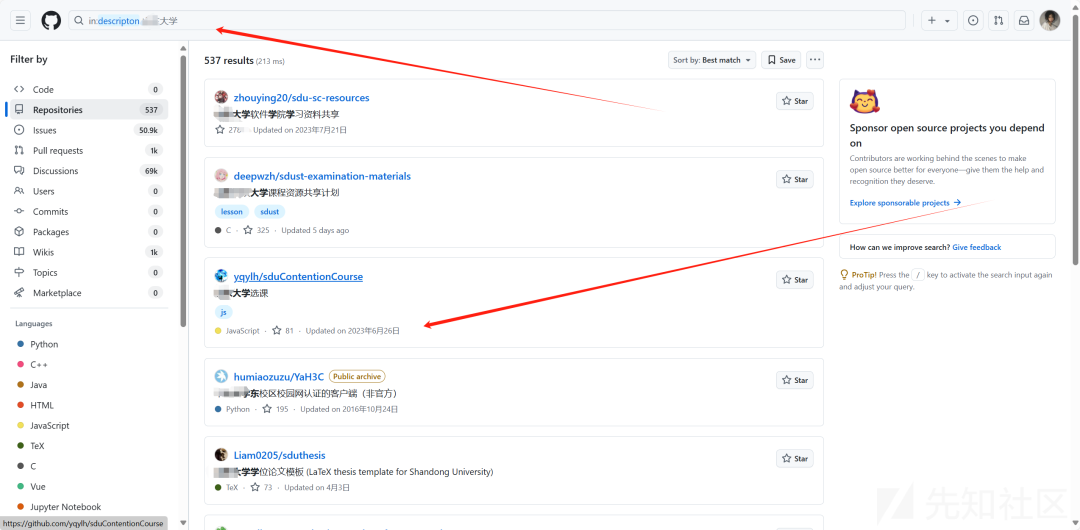Open the issues icon in header
The height and width of the screenshot is (530, 1080).
tap(973, 21)
